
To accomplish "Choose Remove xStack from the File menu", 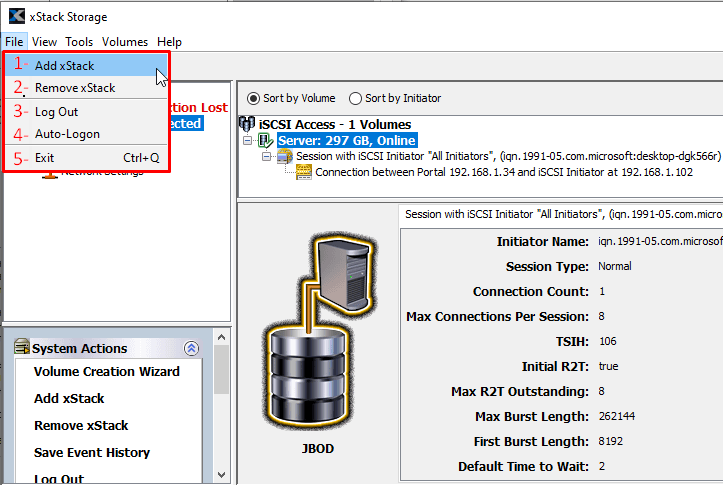I will [75, 88].
